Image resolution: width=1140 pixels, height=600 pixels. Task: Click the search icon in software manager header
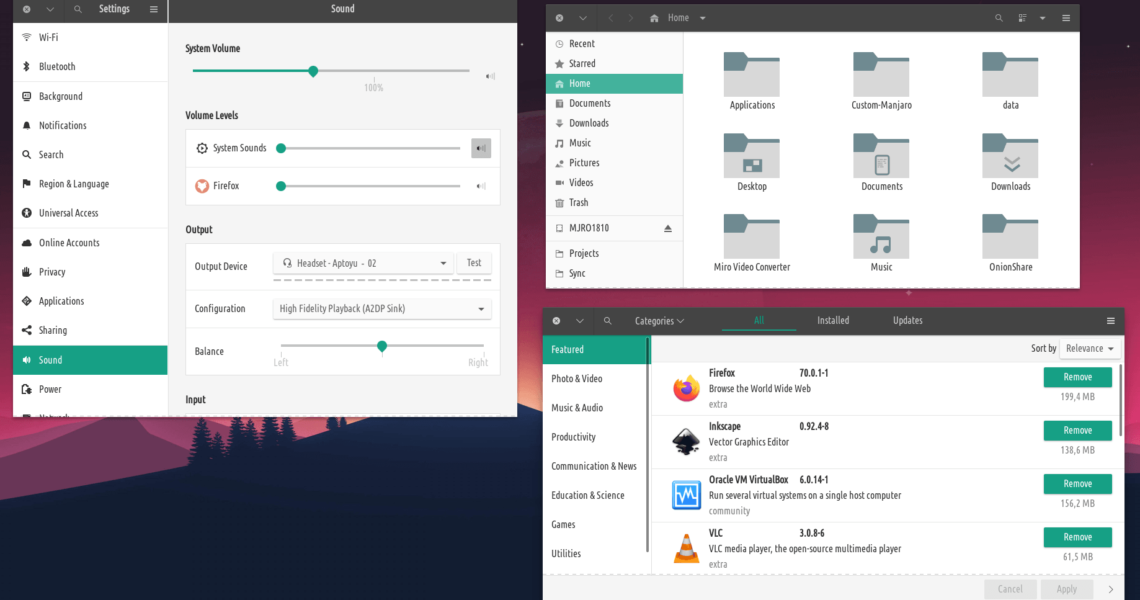pyautogui.click(x=607, y=321)
